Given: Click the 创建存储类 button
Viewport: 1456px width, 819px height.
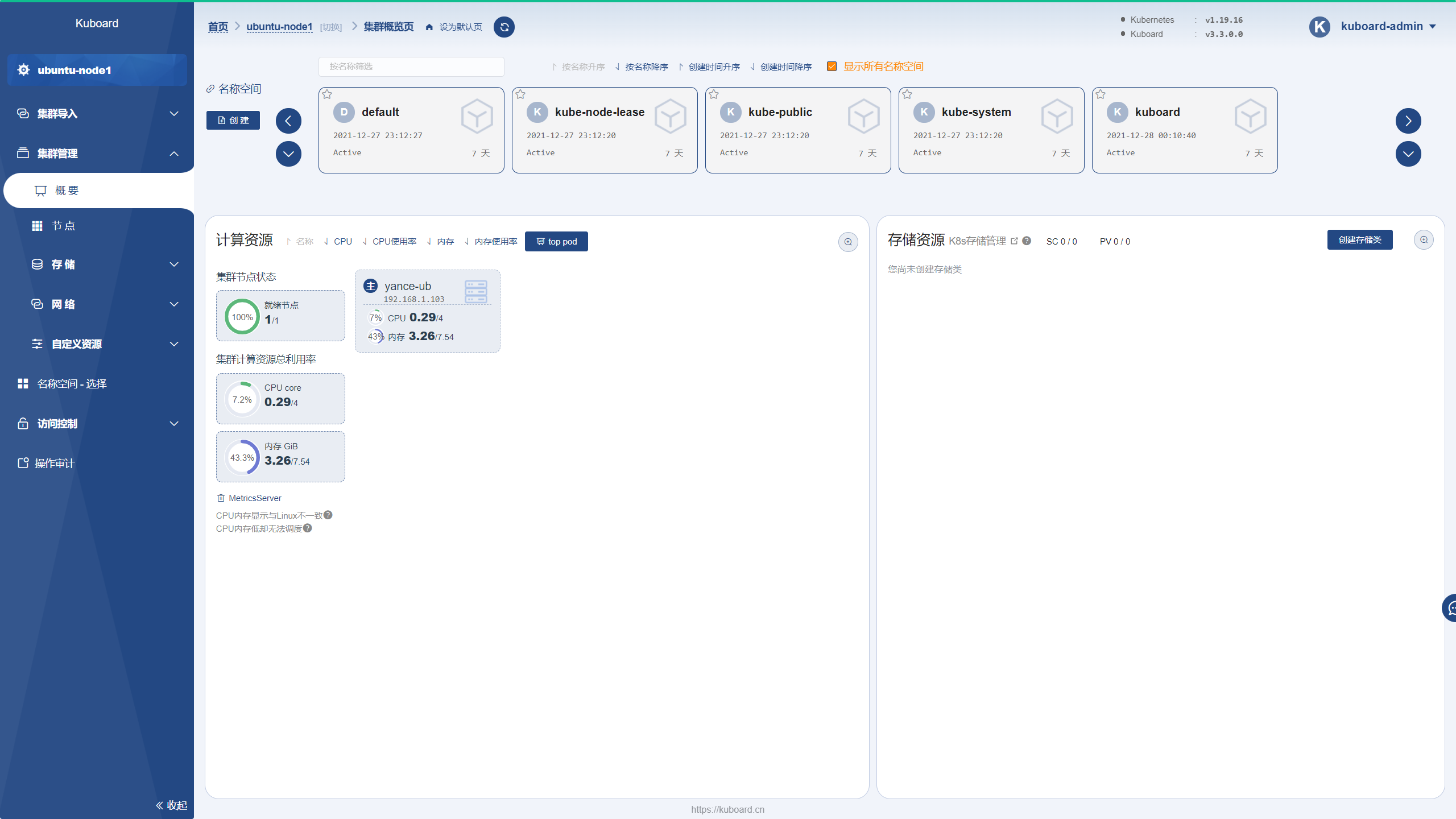Looking at the screenshot, I should (x=1360, y=239).
